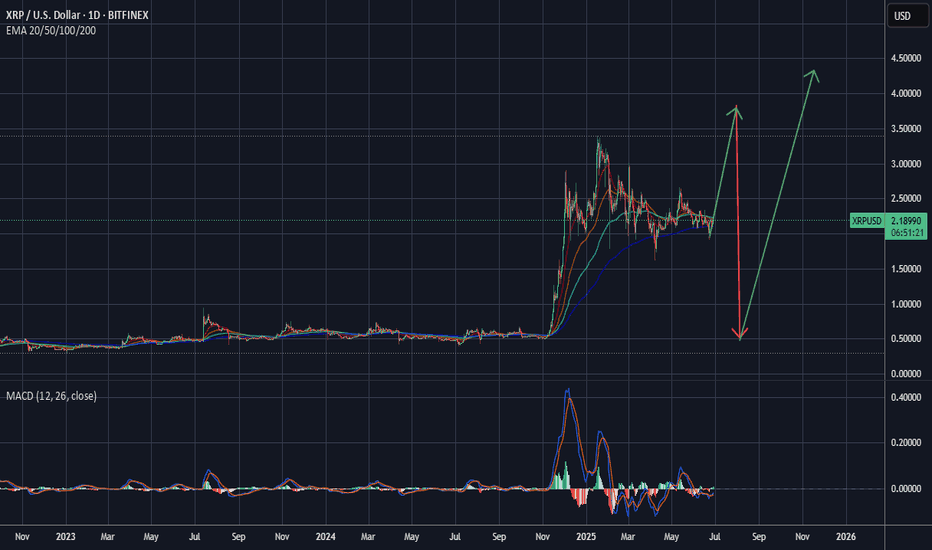The height and width of the screenshot is (550, 932).
Task: Click the current price value 2.18990
Action: coord(906,221)
